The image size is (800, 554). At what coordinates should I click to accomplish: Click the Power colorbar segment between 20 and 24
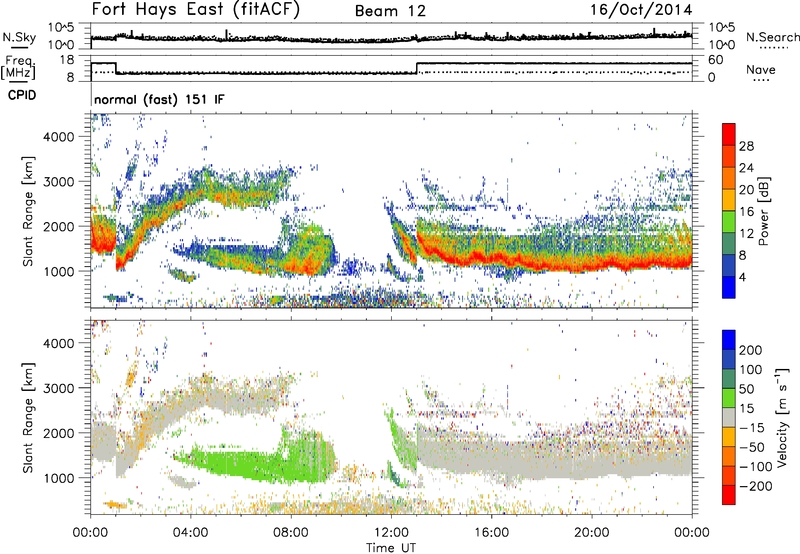729,178
